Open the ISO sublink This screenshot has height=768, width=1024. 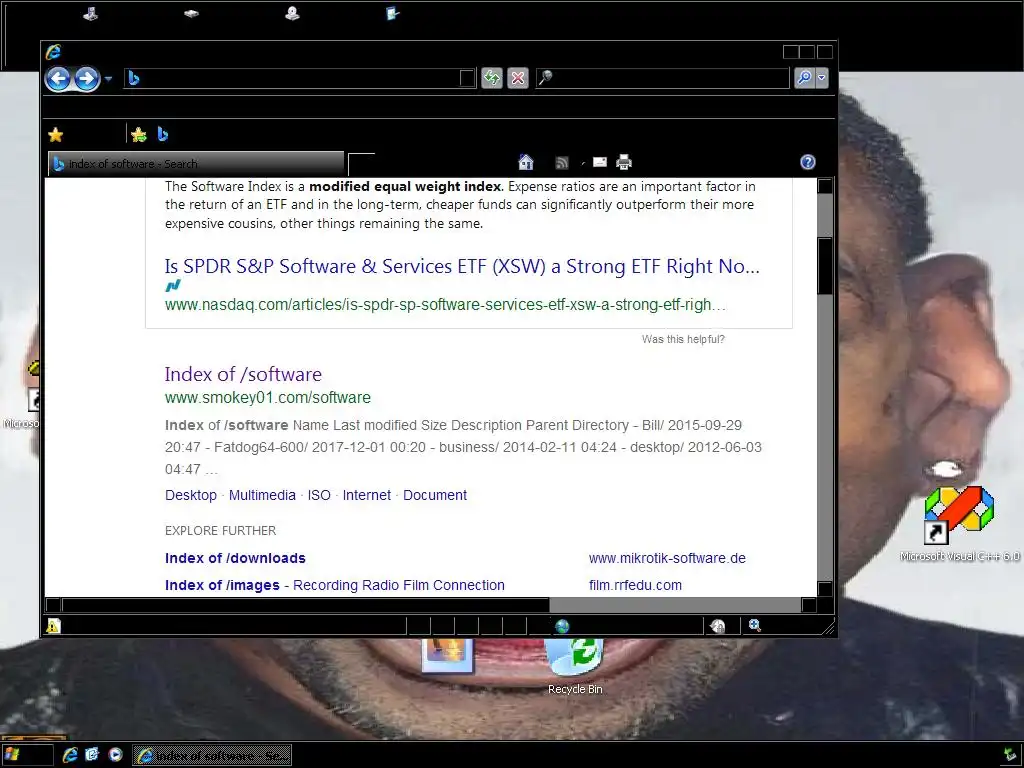pyautogui.click(x=319, y=495)
